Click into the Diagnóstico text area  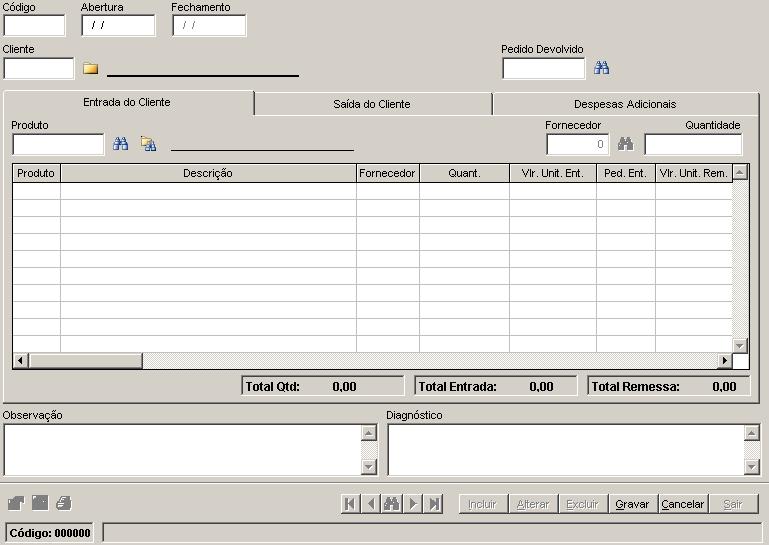coord(566,450)
